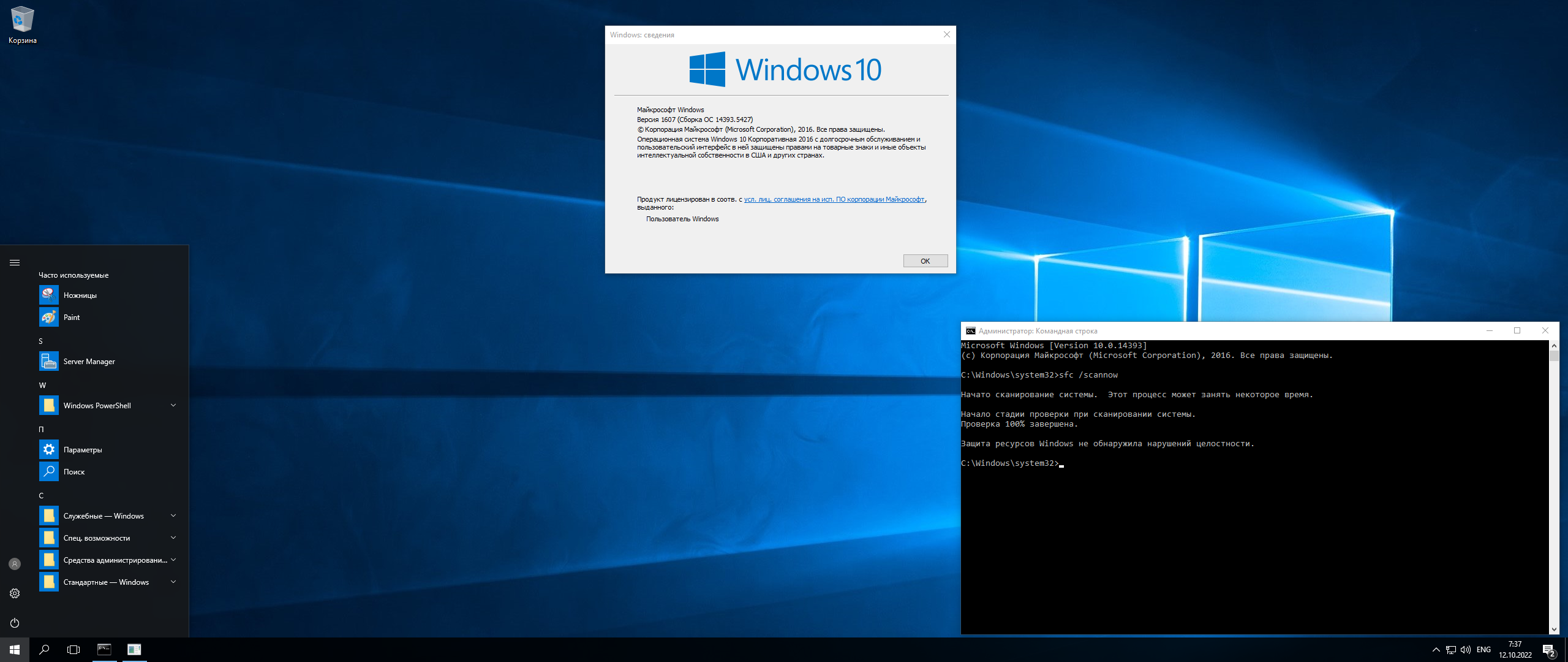This screenshot has width=1568, height=662.
Task: Click Стандартные — Windows folder icon
Action: 49,582
